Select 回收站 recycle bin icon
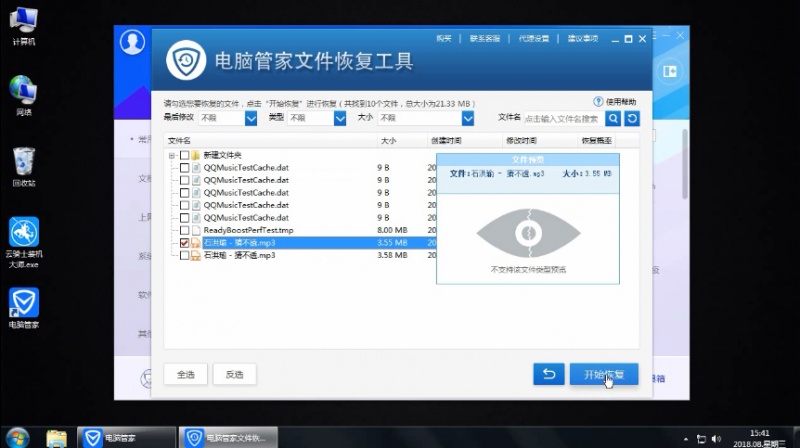The height and width of the screenshot is (448, 800). pyautogui.click(x=23, y=167)
